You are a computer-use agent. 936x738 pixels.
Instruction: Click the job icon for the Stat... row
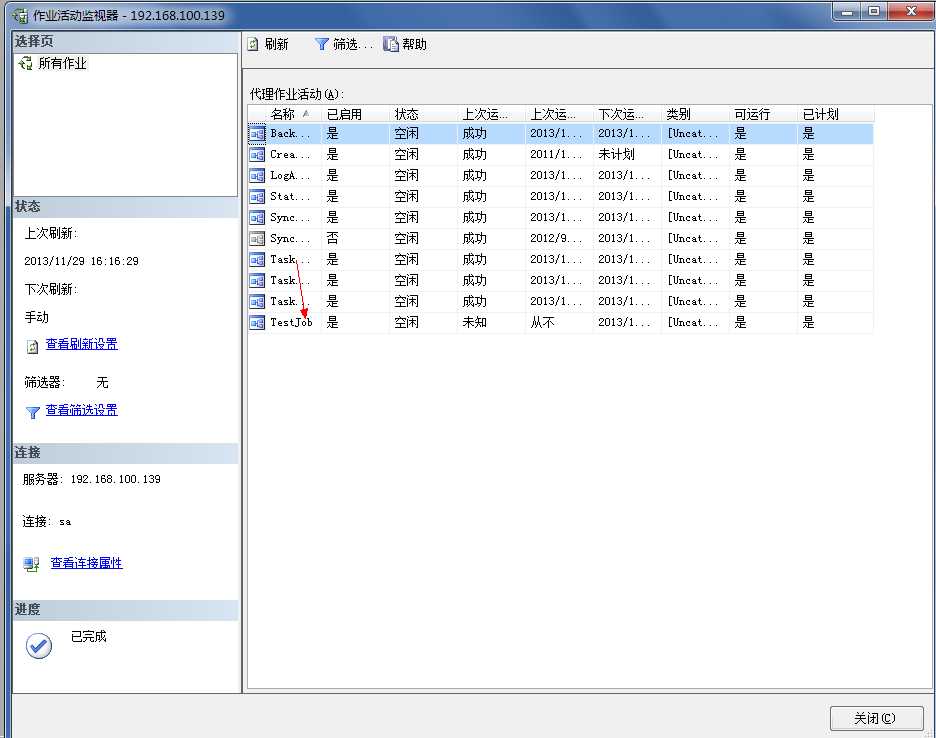pos(257,196)
